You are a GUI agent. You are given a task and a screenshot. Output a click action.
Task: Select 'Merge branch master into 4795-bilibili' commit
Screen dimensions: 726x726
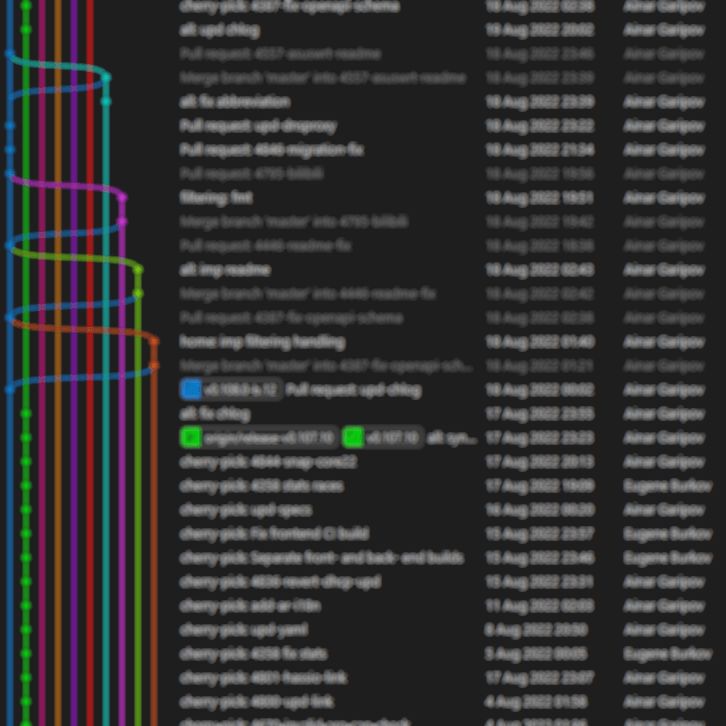pyautogui.click(x=294, y=222)
